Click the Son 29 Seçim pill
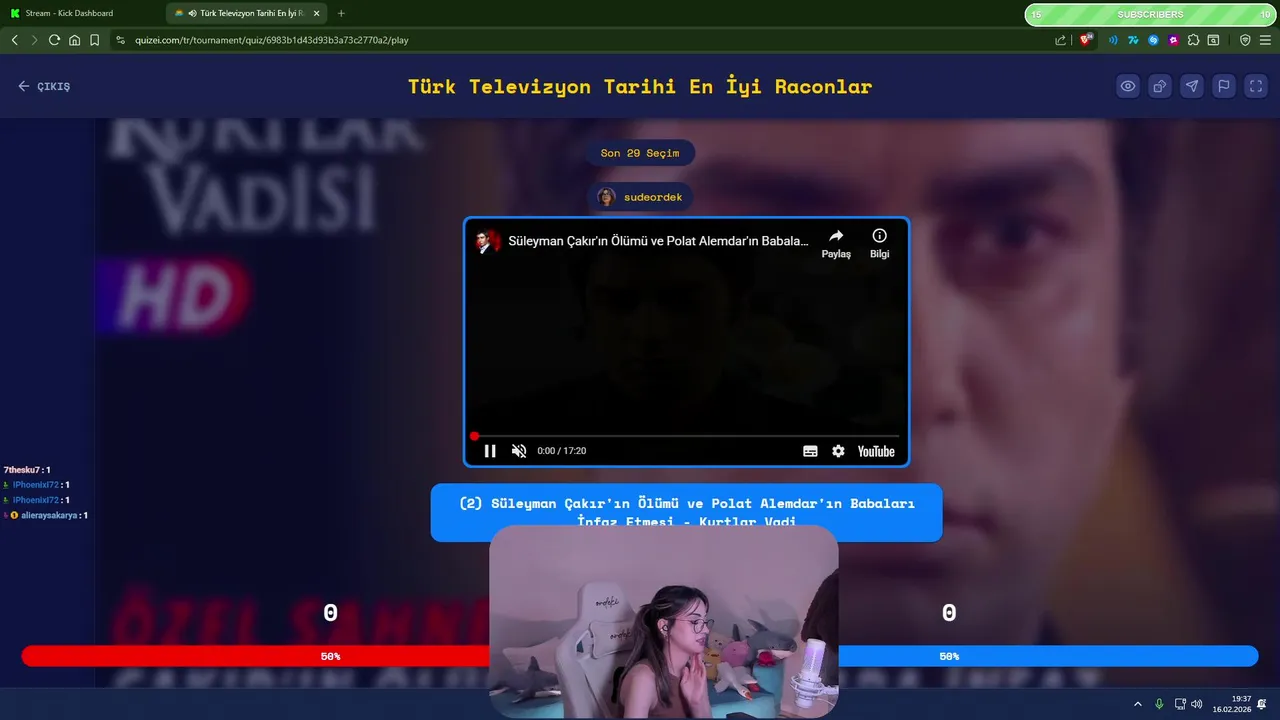This screenshot has height=720, width=1280. pyautogui.click(x=640, y=153)
